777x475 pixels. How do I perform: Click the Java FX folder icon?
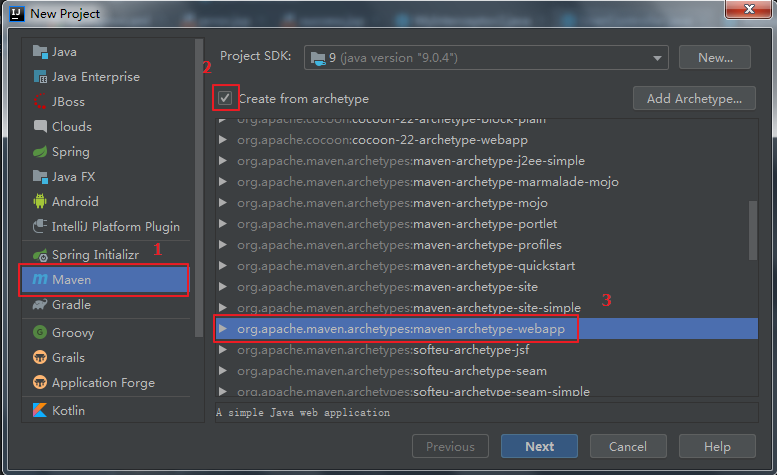tap(40, 176)
